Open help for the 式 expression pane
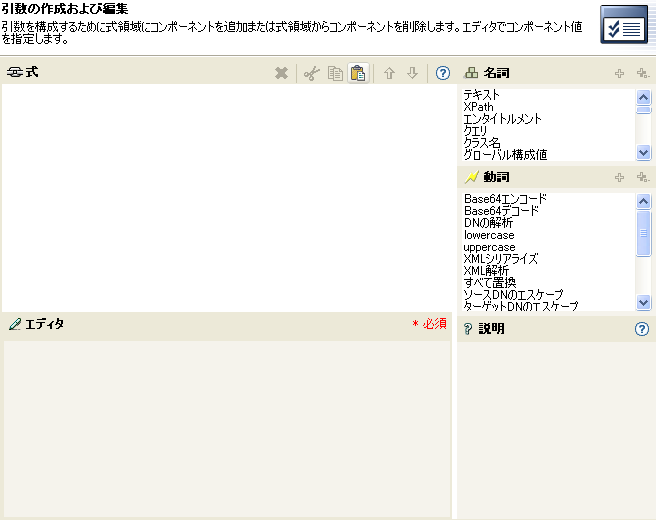 point(443,73)
